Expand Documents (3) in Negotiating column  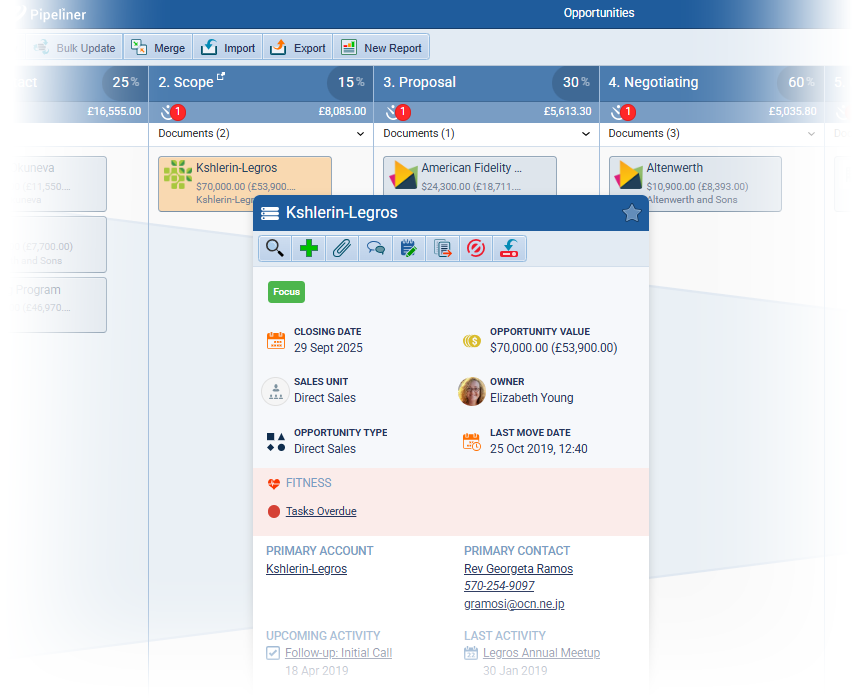click(811, 134)
